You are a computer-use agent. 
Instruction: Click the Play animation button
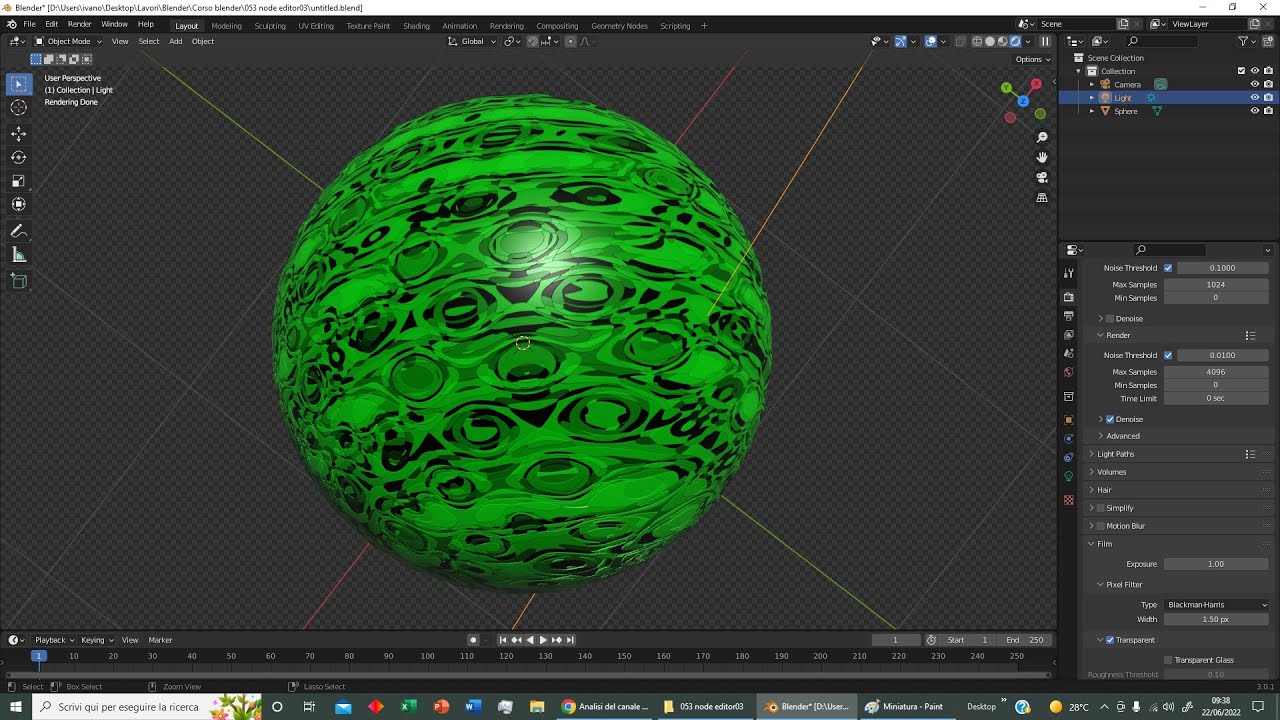pyautogui.click(x=543, y=640)
